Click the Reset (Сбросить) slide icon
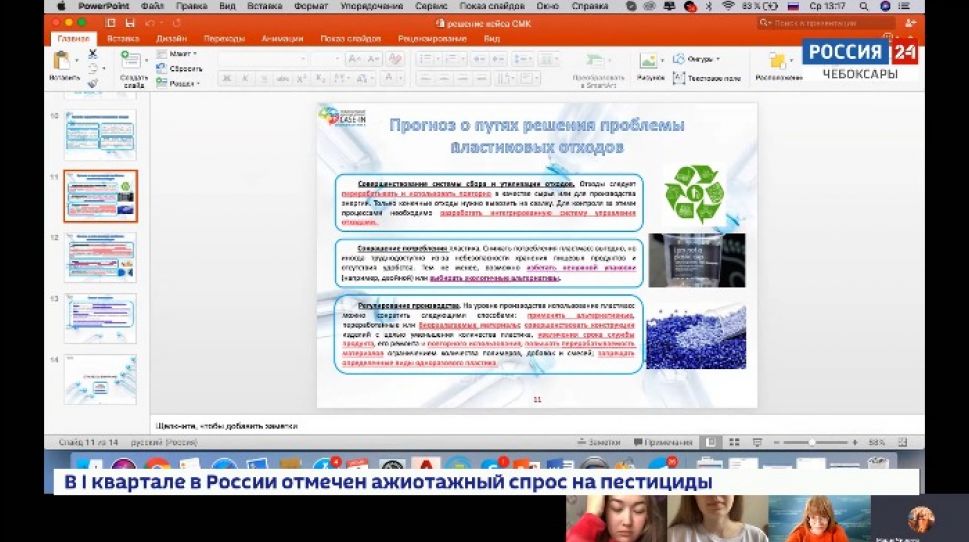This screenshot has width=969, height=542. point(161,69)
